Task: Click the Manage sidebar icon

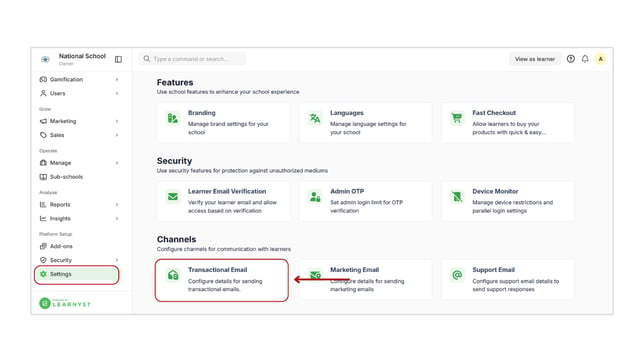Action: coord(43,163)
